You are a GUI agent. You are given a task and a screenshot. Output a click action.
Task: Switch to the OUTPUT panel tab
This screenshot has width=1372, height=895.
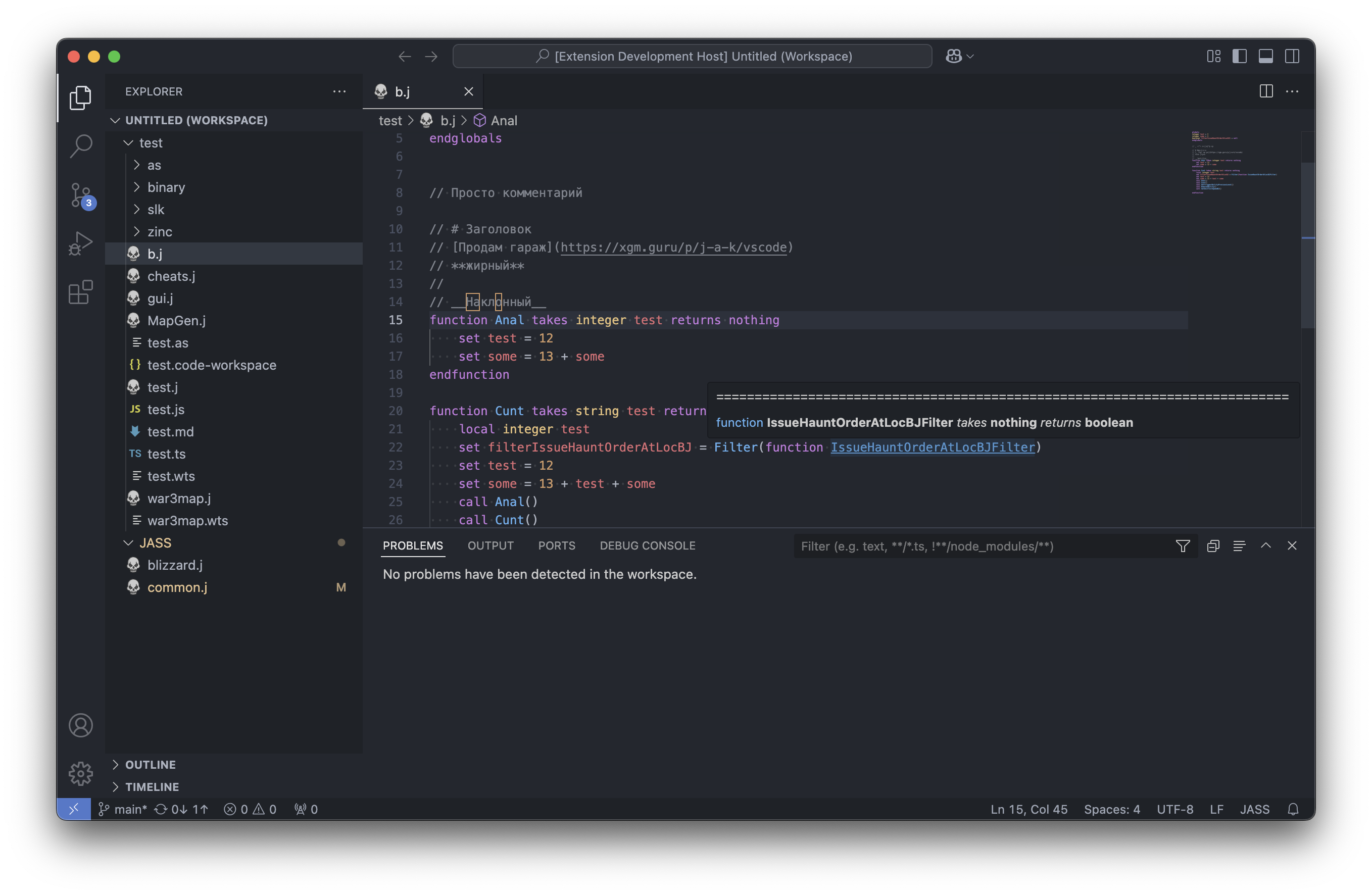[x=490, y=545]
